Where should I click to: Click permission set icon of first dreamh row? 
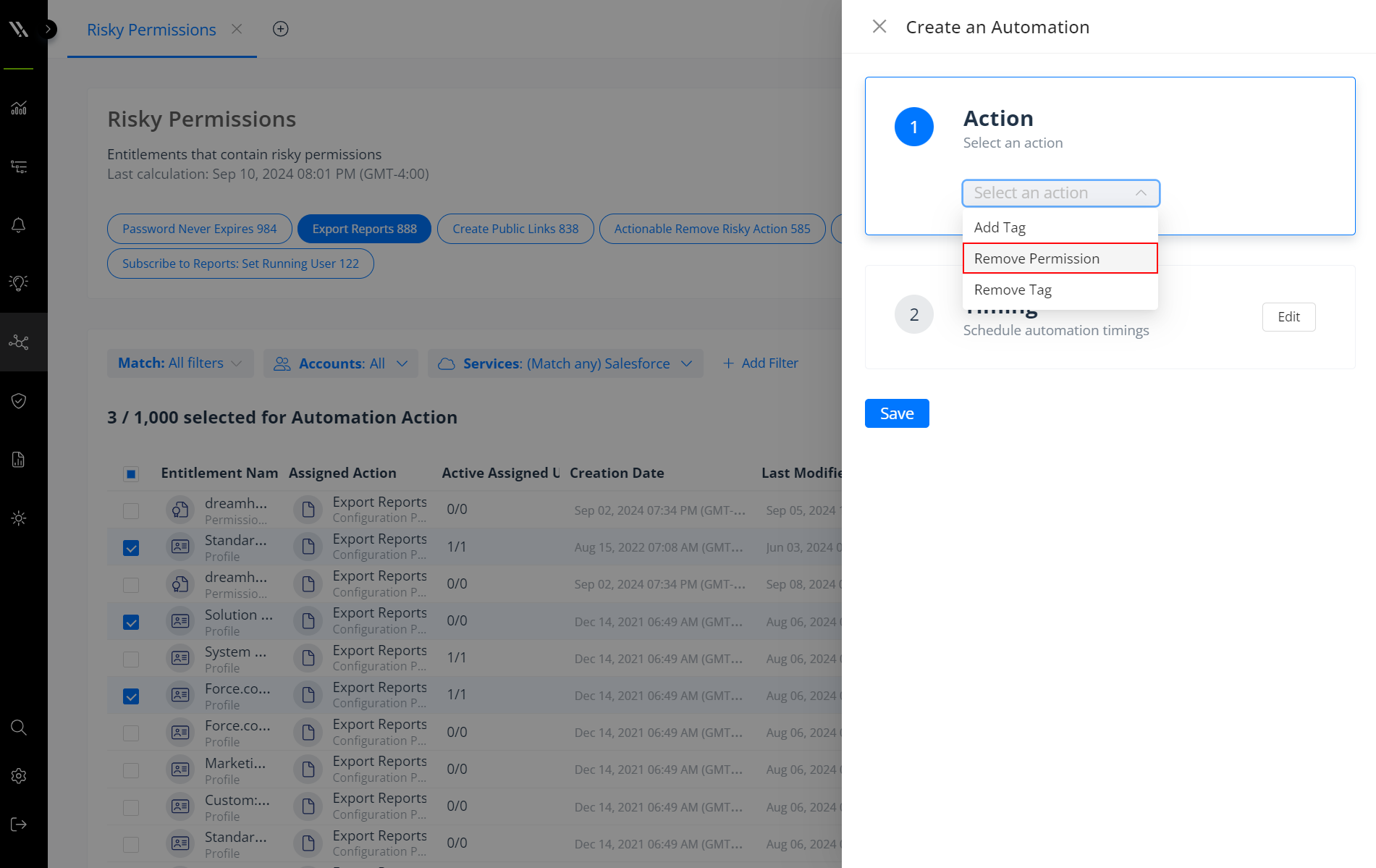tap(180, 510)
